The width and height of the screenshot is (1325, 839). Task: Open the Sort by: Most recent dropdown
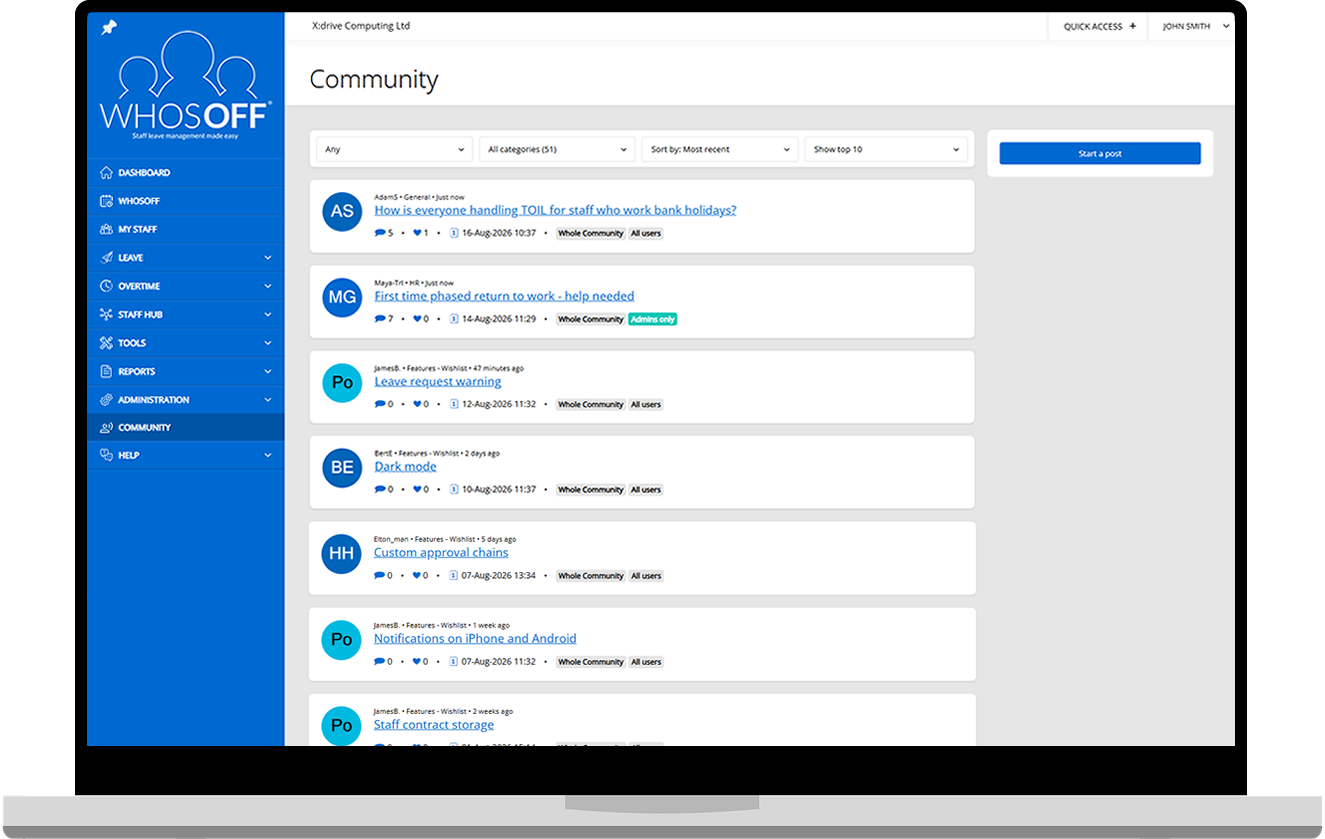tap(720, 150)
